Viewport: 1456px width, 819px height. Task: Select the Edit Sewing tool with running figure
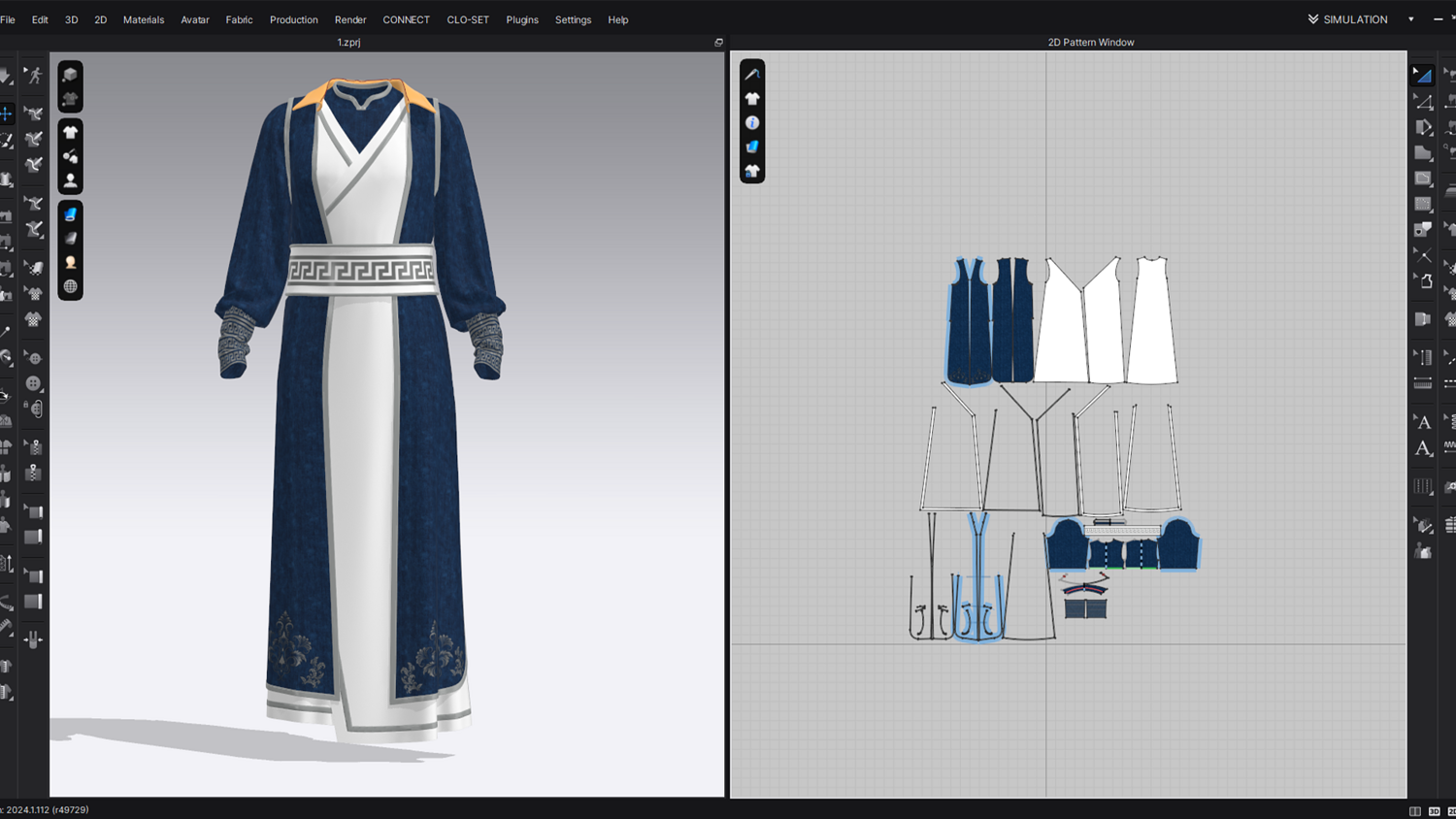(34, 76)
